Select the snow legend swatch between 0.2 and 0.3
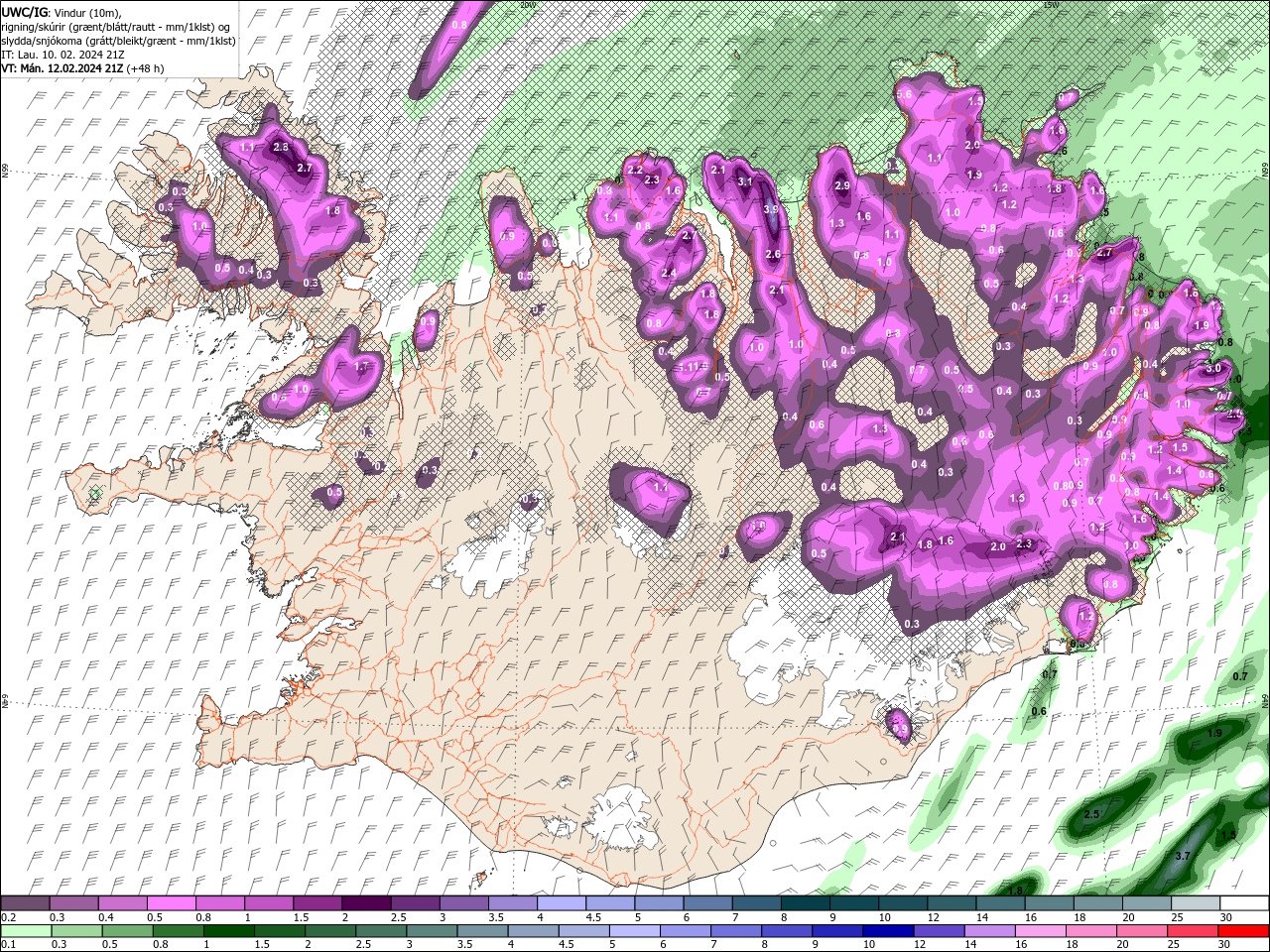 [x=25, y=903]
